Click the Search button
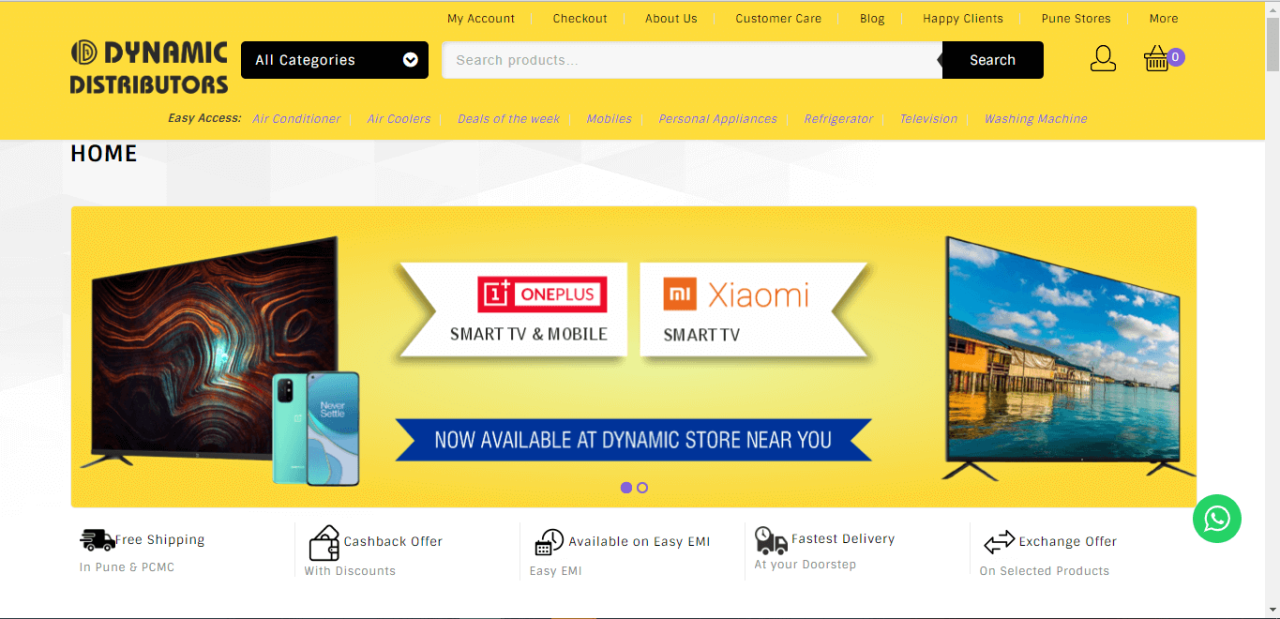 (991, 60)
